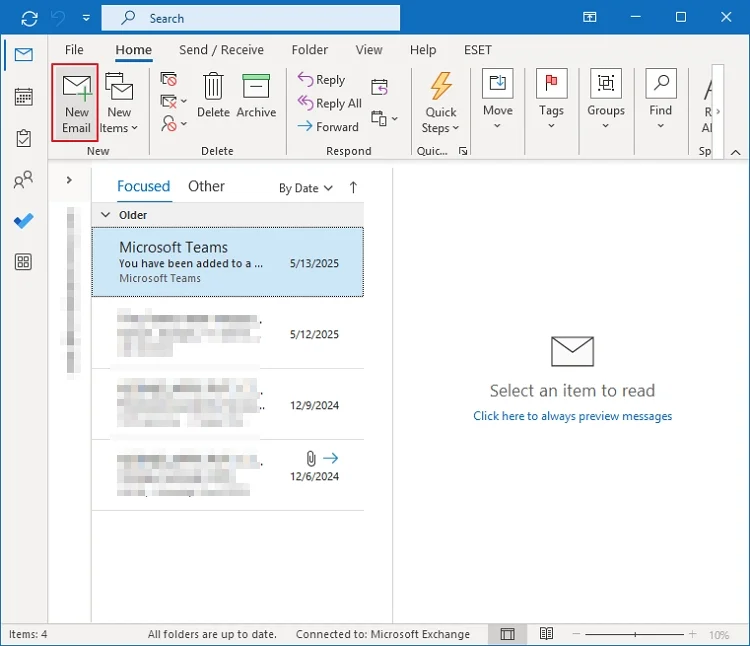Open To Do checkmark icon

(23, 220)
